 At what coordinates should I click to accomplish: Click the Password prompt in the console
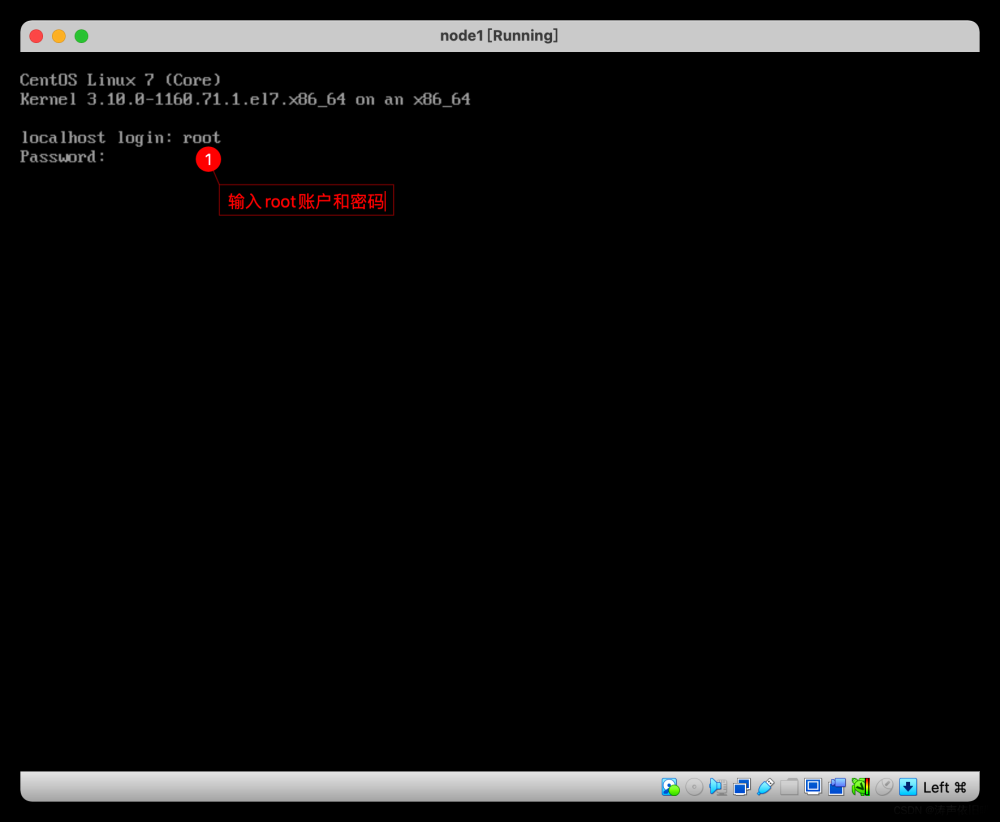click(x=62, y=157)
